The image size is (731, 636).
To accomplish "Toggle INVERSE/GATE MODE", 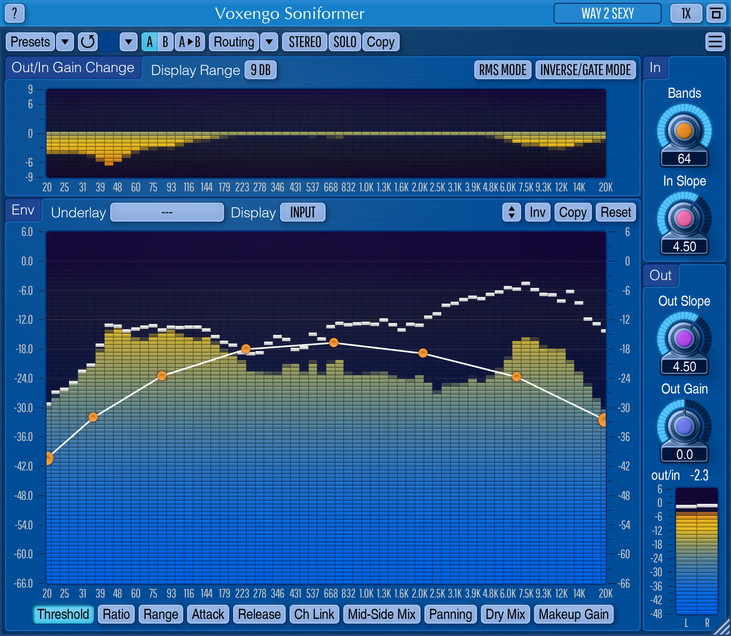I will pyautogui.click(x=585, y=70).
